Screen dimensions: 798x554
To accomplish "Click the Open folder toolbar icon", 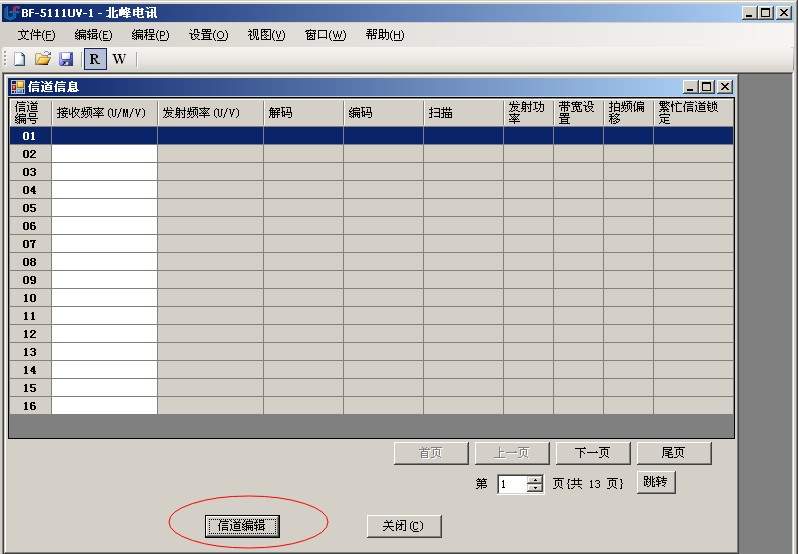I will pyautogui.click(x=43, y=59).
